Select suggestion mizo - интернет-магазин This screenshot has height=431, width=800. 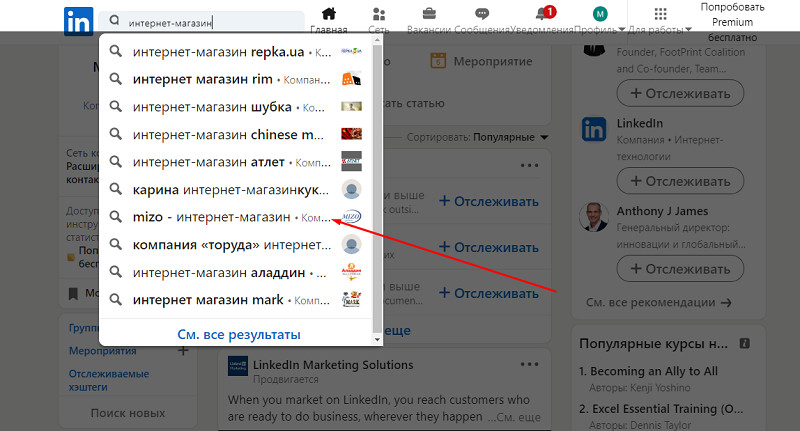pyautogui.click(x=236, y=217)
